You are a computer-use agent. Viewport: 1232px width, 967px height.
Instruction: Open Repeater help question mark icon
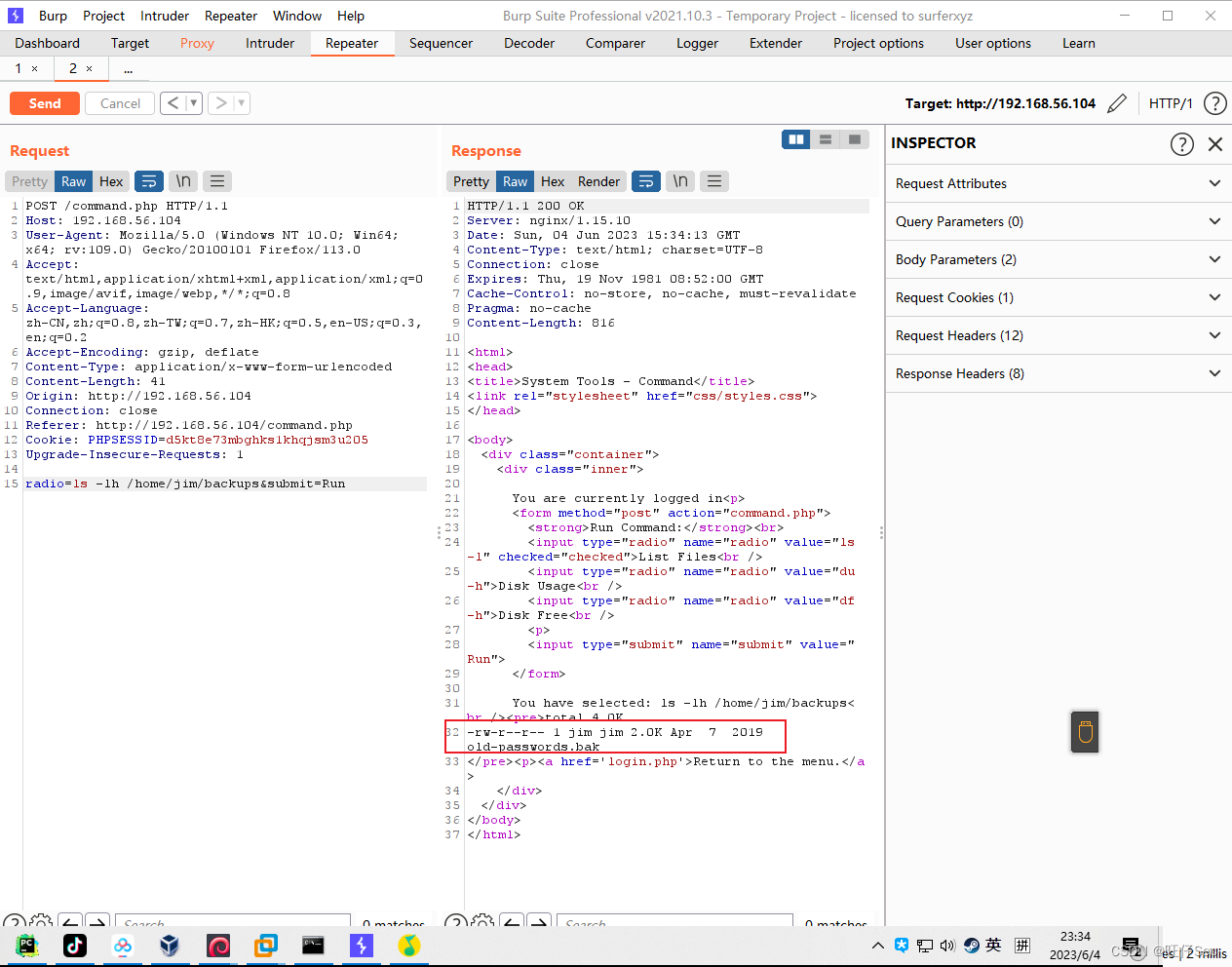coord(1214,103)
